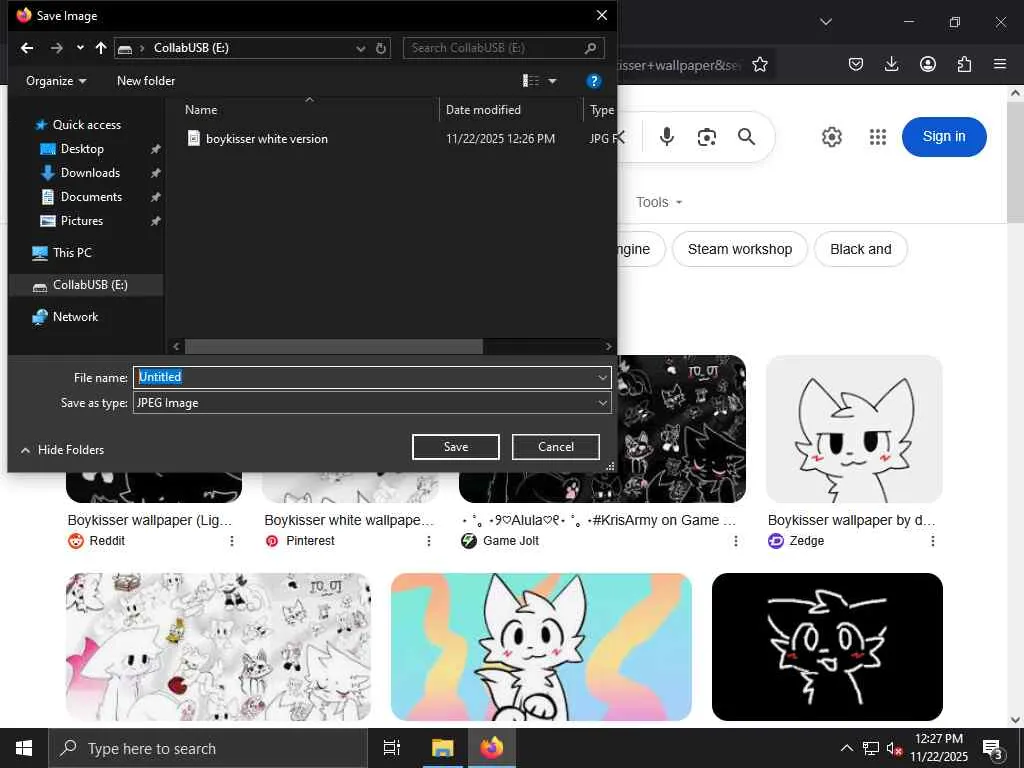Viewport: 1024px width, 768px height.
Task: Click the taskbar Type here to search box
Action: (208, 748)
